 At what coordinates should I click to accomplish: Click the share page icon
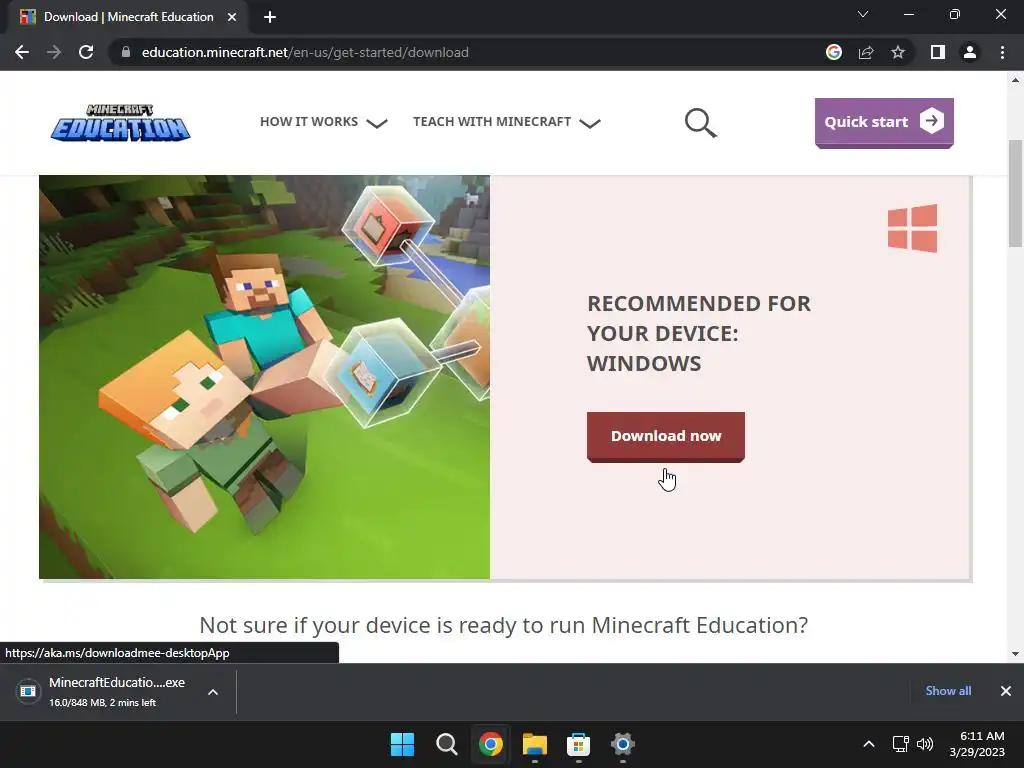click(866, 52)
